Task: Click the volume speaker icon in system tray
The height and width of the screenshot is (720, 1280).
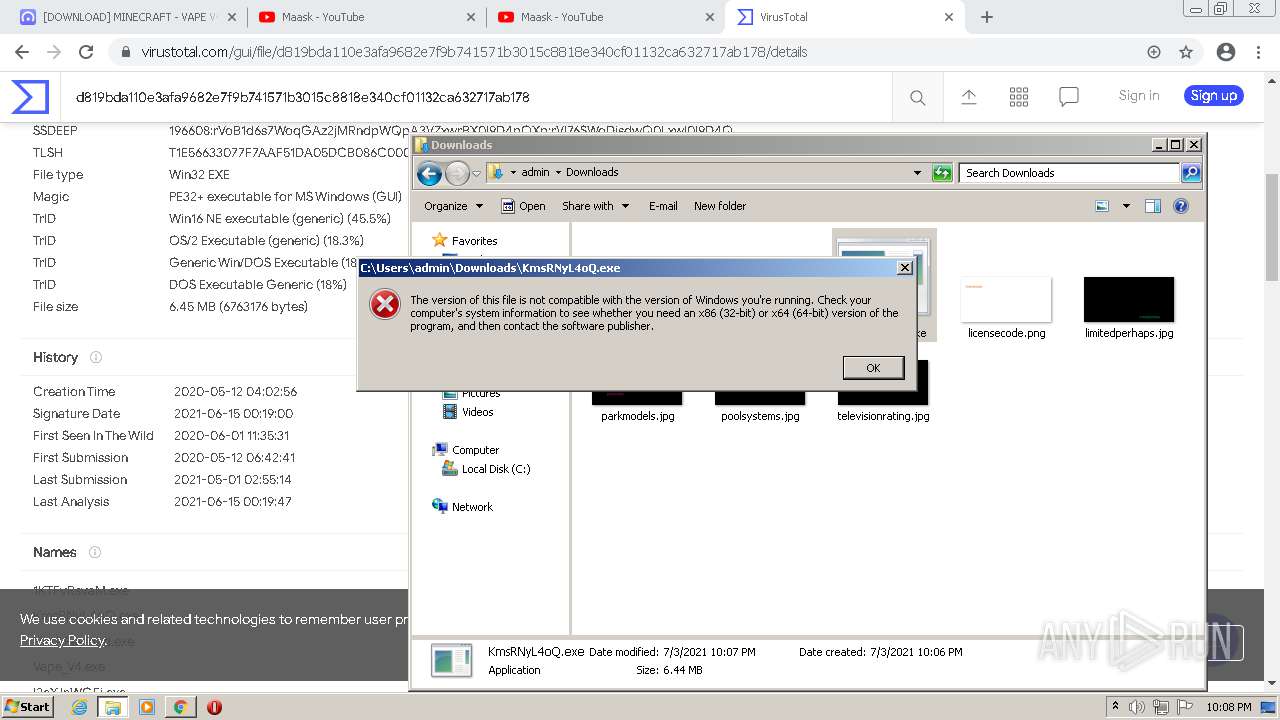Action: point(1137,707)
